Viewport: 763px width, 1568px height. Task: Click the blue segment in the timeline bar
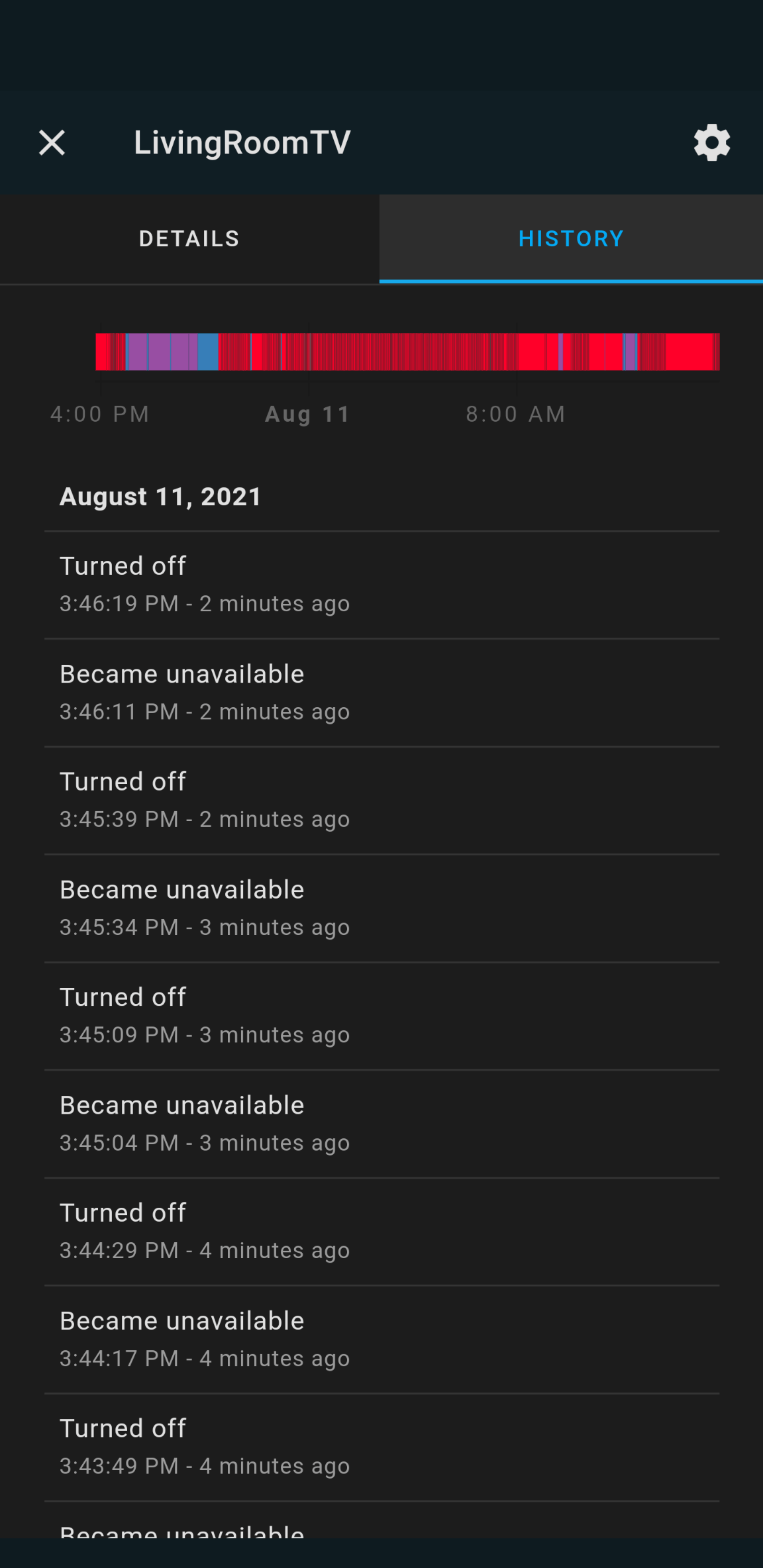tap(209, 351)
